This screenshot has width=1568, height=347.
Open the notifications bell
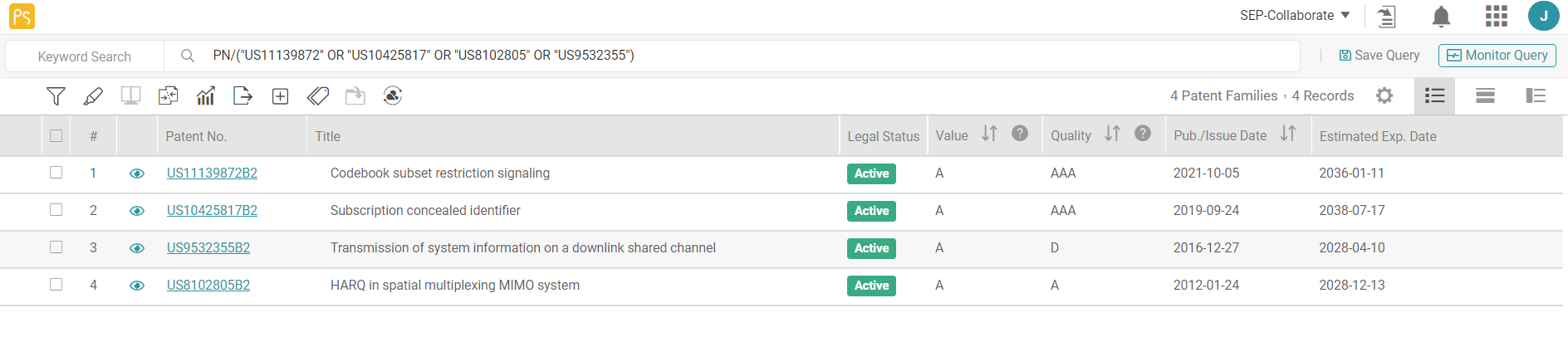click(1441, 17)
